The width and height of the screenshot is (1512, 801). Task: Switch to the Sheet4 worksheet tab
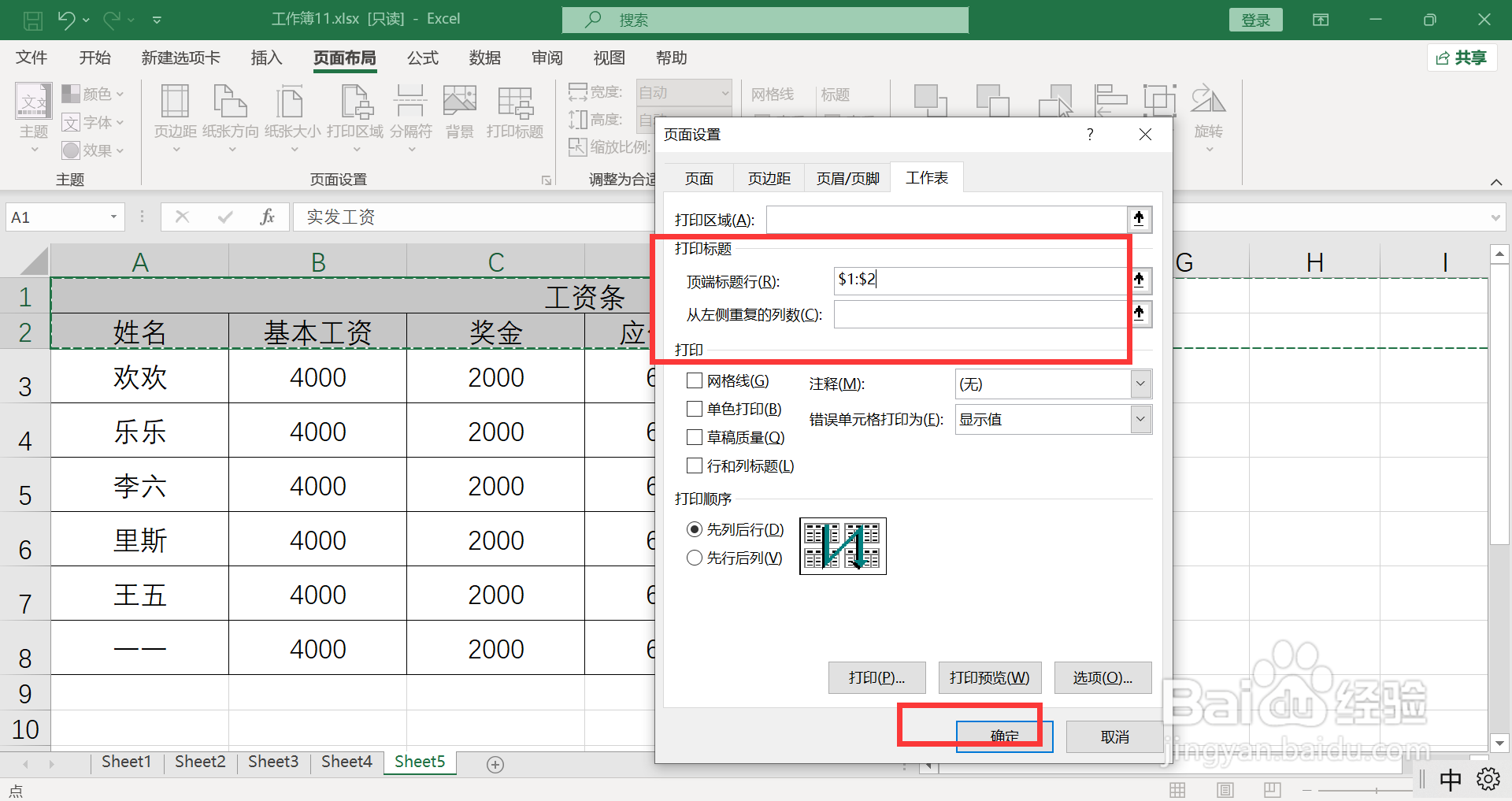click(346, 762)
